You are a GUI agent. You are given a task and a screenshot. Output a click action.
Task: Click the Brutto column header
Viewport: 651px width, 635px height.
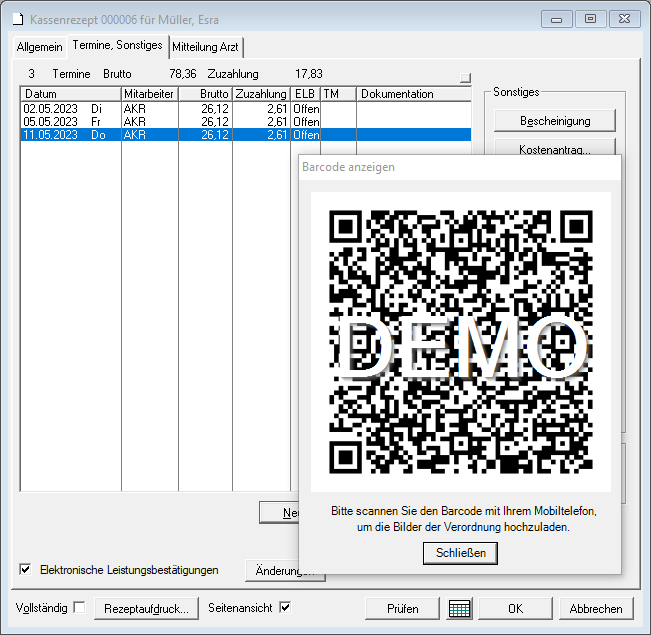(206, 94)
